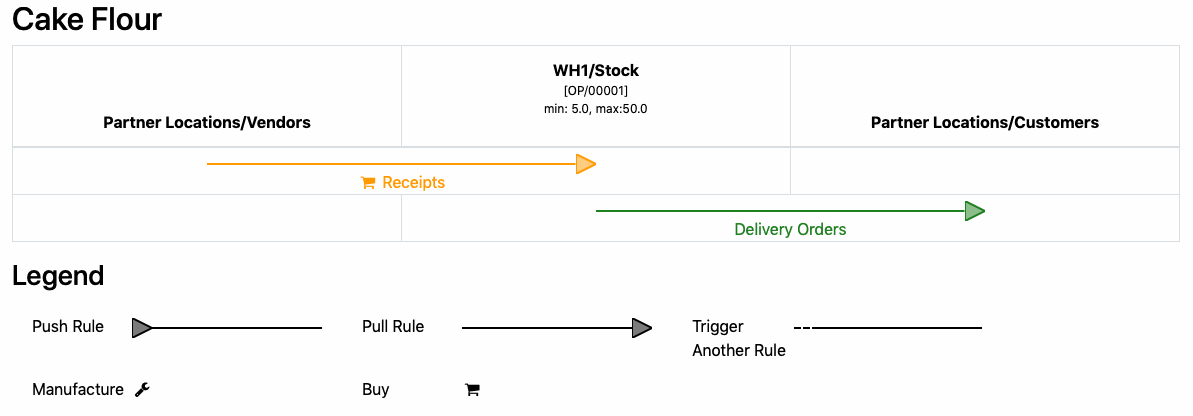Click the green Delivery Orders arrow line
1193x416 pixels.
(x=781, y=211)
